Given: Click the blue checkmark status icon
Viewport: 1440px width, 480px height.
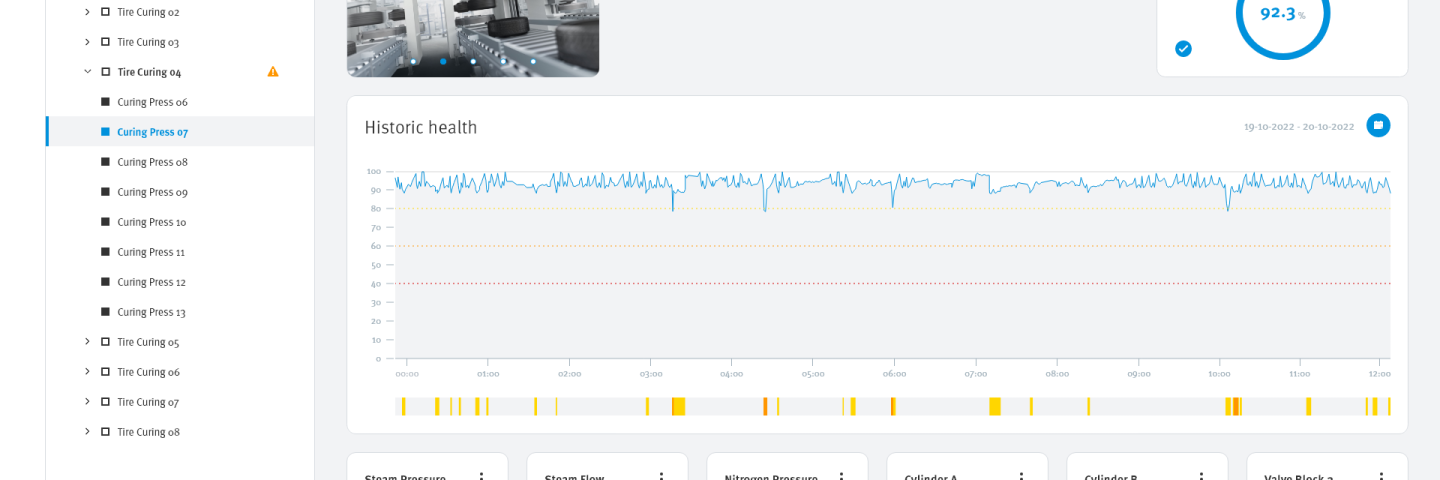Looking at the screenshot, I should pyautogui.click(x=1183, y=48).
